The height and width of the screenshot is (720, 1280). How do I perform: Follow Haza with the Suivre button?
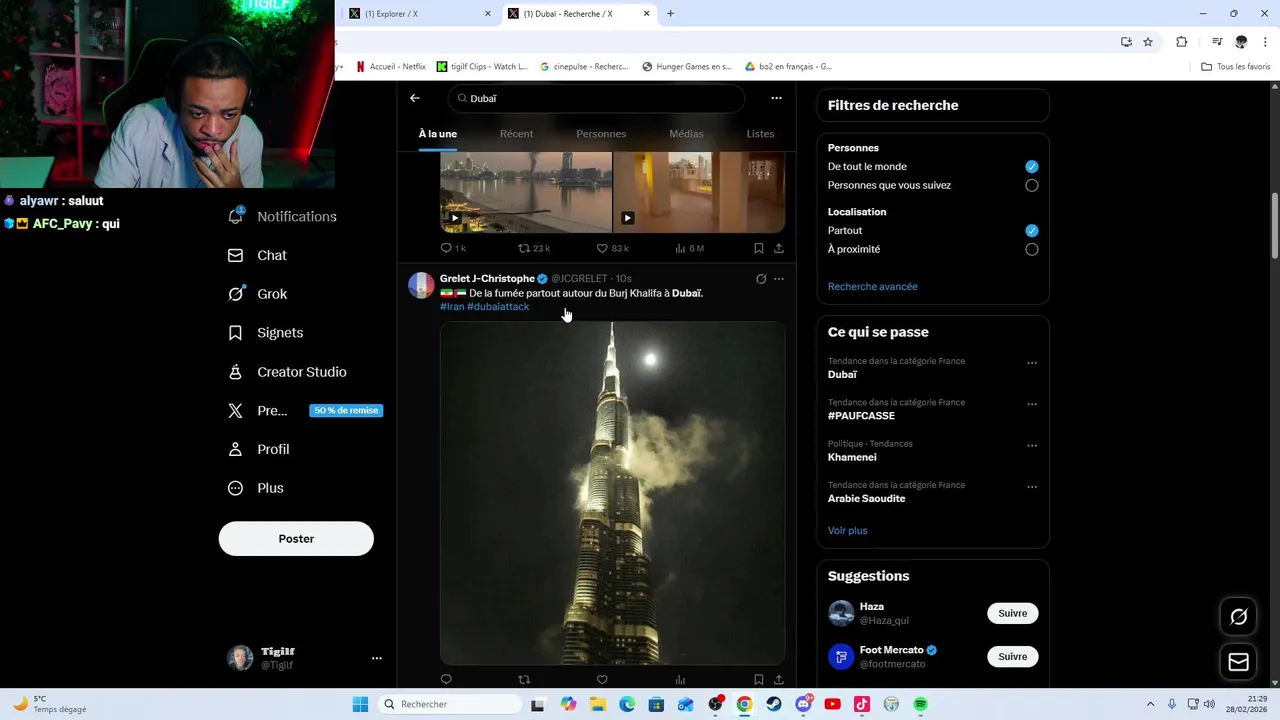click(x=1012, y=614)
